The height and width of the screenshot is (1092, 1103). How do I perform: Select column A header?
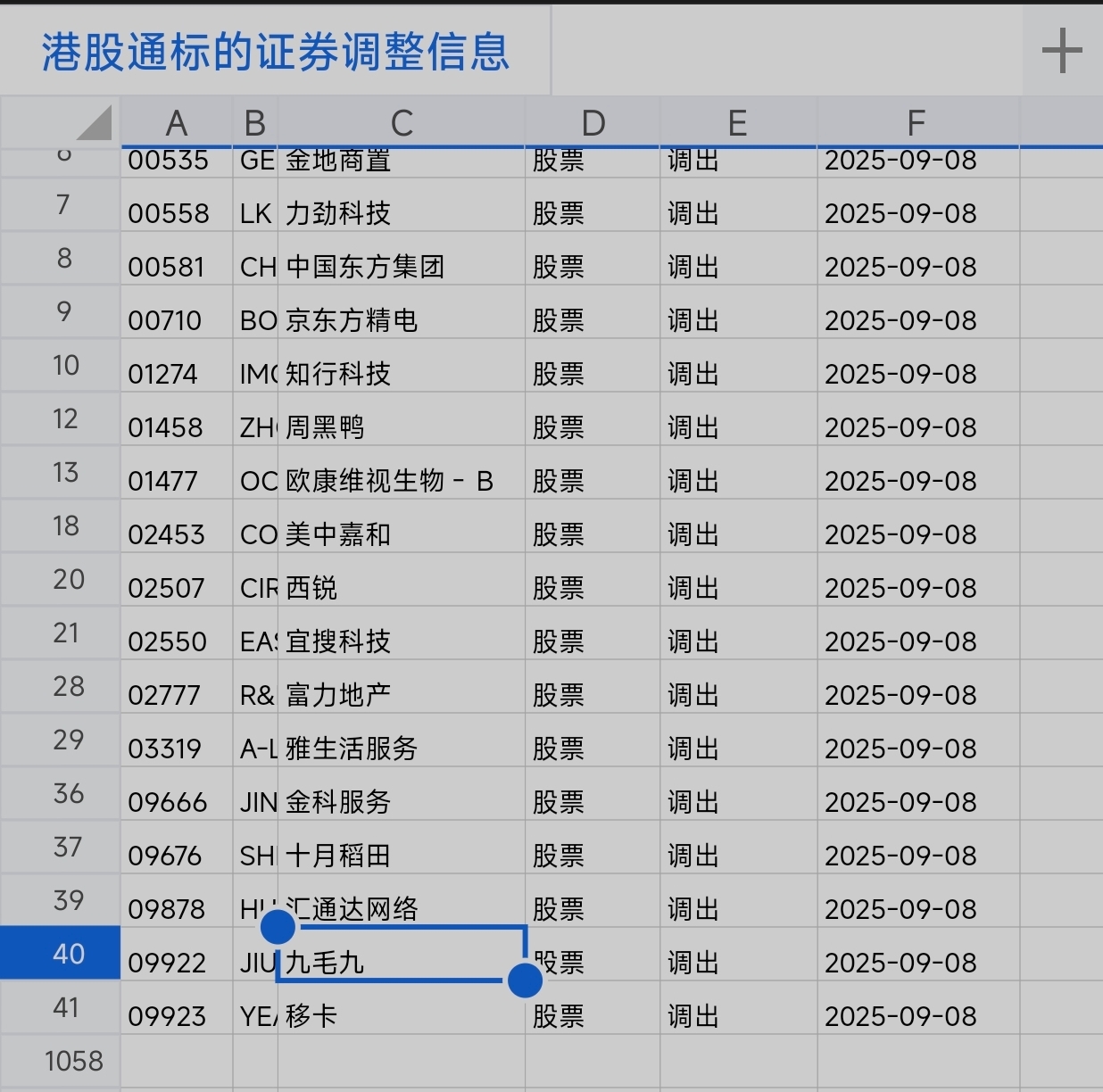pyautogui.click(x=177, y=123)
